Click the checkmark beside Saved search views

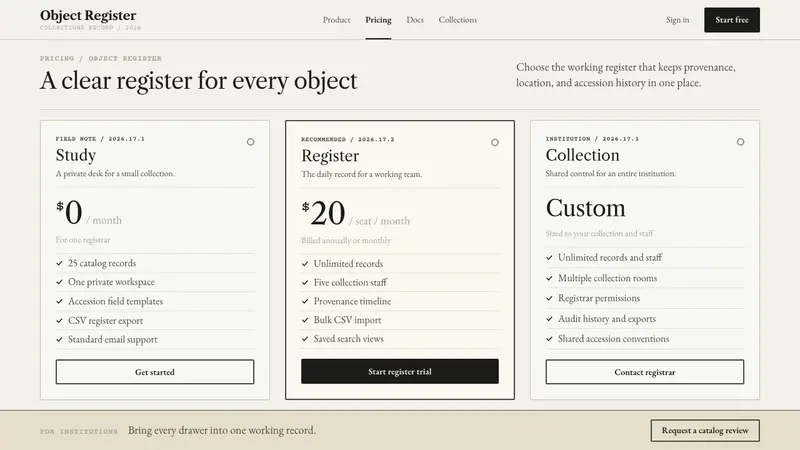[x=305, y=339]
